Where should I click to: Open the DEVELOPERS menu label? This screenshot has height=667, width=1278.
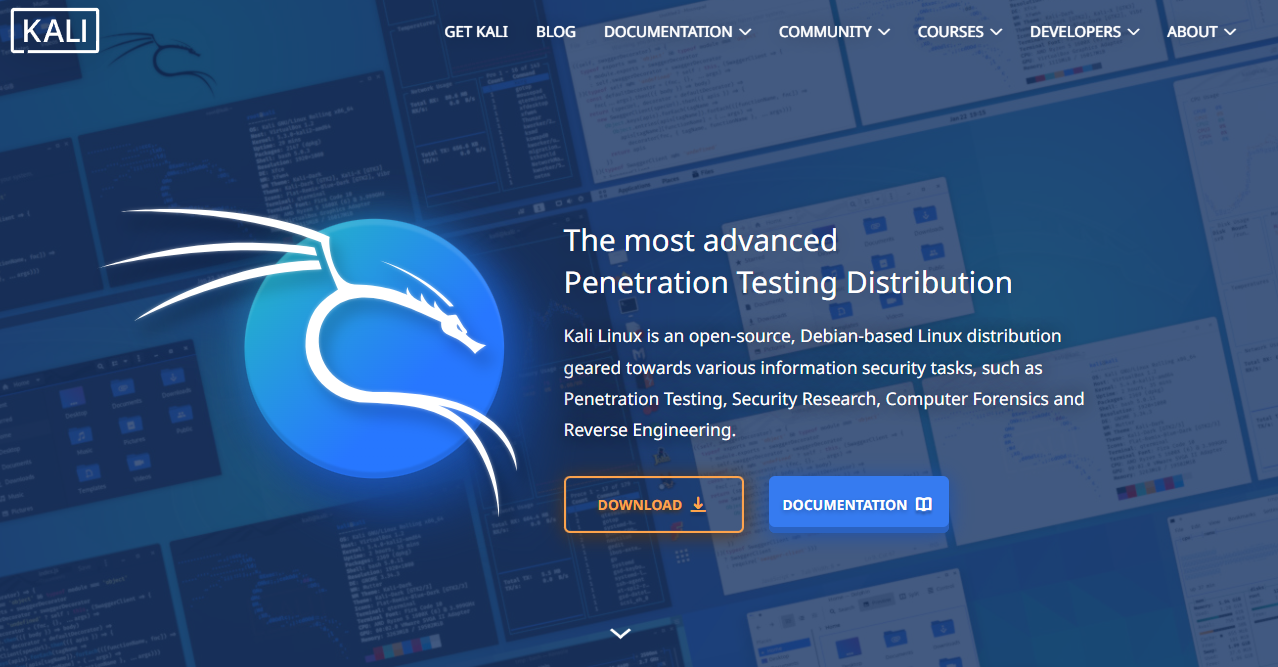pos(1076,32)
